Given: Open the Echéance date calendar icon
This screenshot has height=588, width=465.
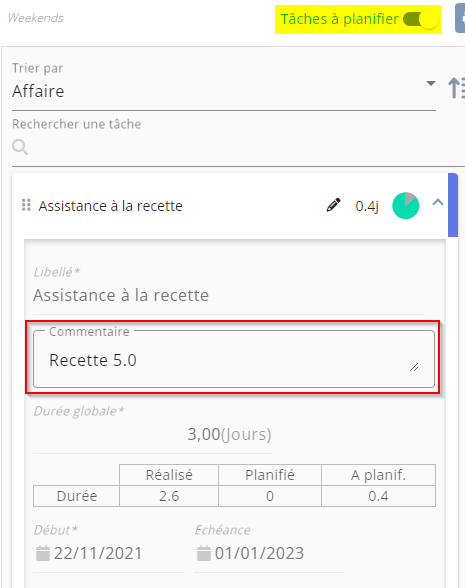Looking at the screenshot, I should coord(204,553).
